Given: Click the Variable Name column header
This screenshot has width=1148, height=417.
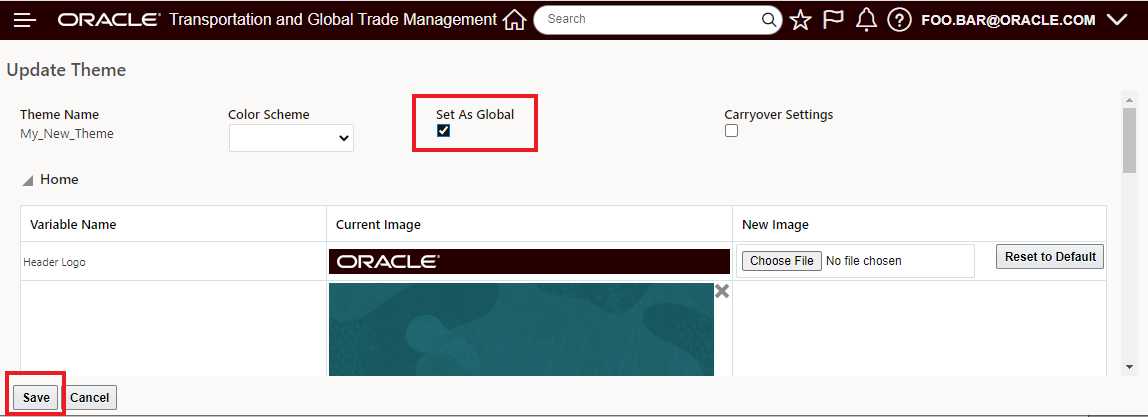Looking at the screenshot, I should (73, 225).
